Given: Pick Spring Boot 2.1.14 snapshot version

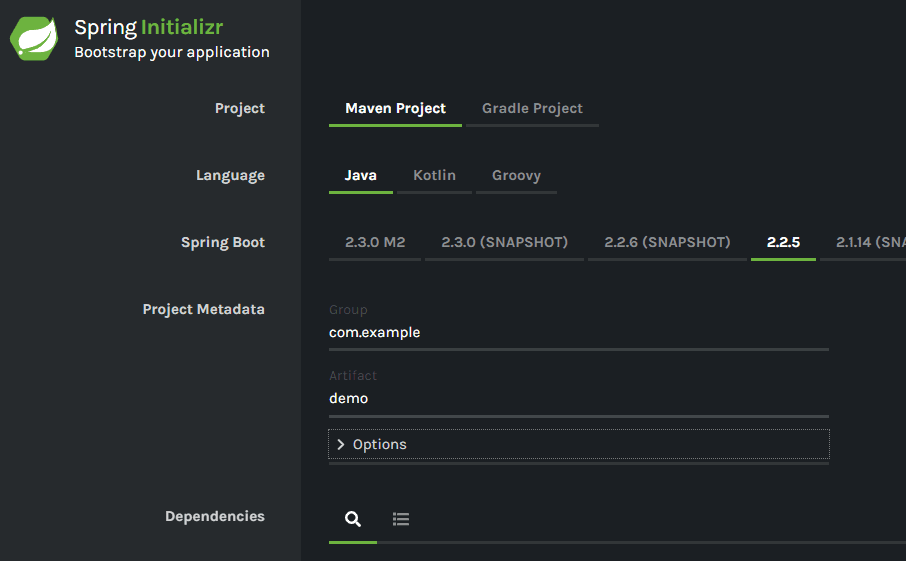Looking at the screenshot, I should (870, 242).
